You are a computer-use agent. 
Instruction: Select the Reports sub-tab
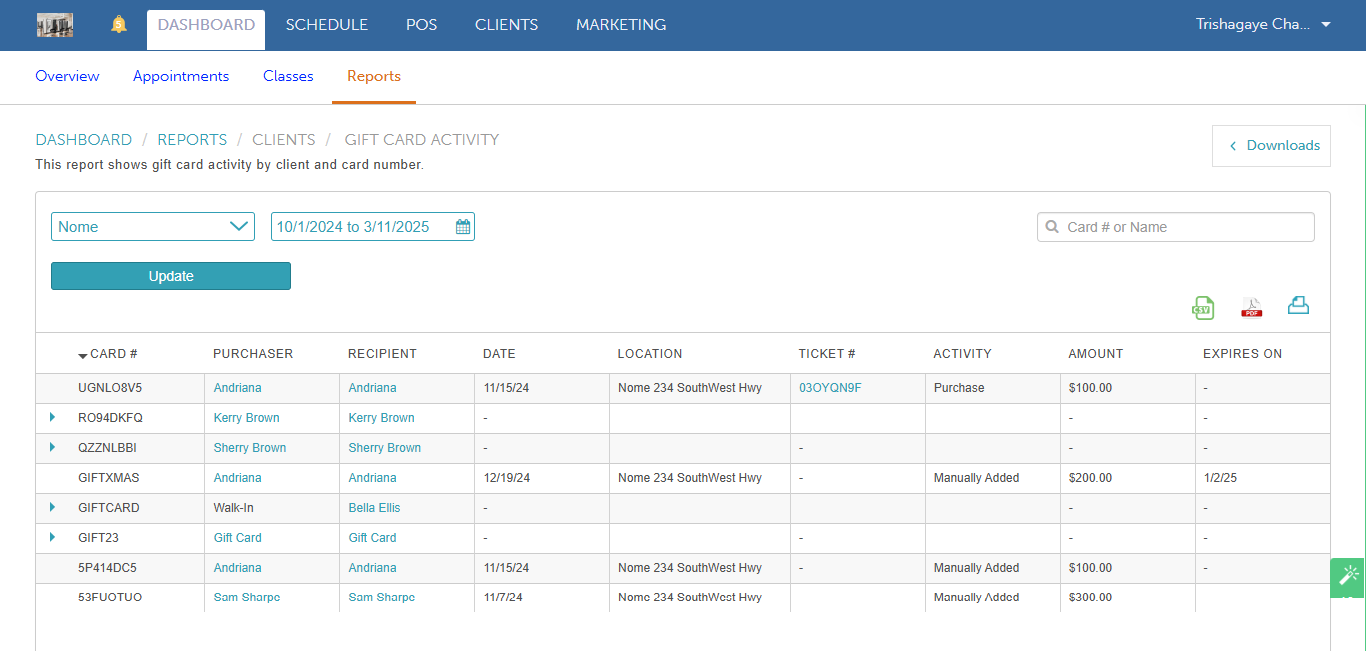(374, 76)
